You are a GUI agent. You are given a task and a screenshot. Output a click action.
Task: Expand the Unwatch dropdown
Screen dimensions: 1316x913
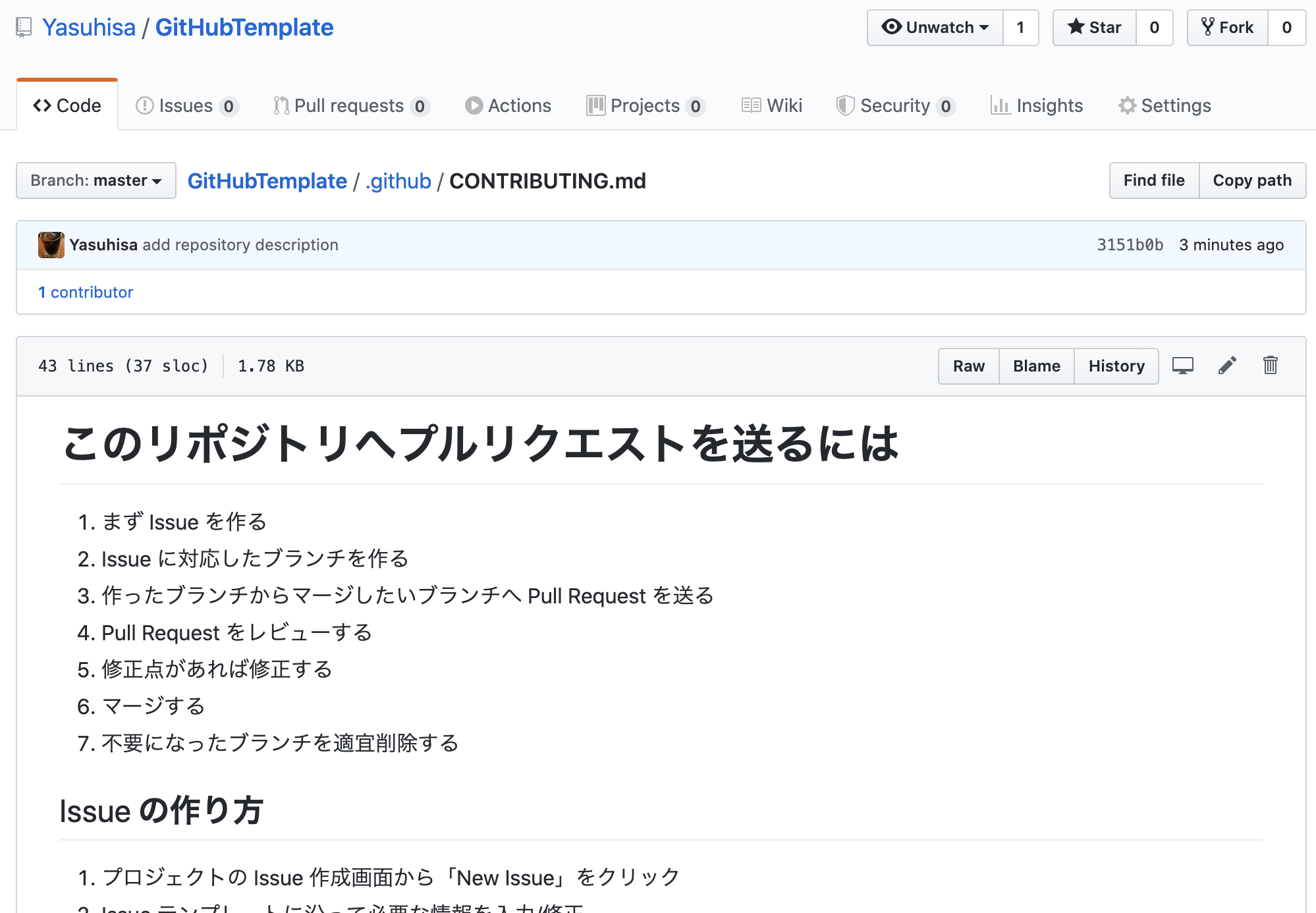pyautogui.click(x=935, y=28)
